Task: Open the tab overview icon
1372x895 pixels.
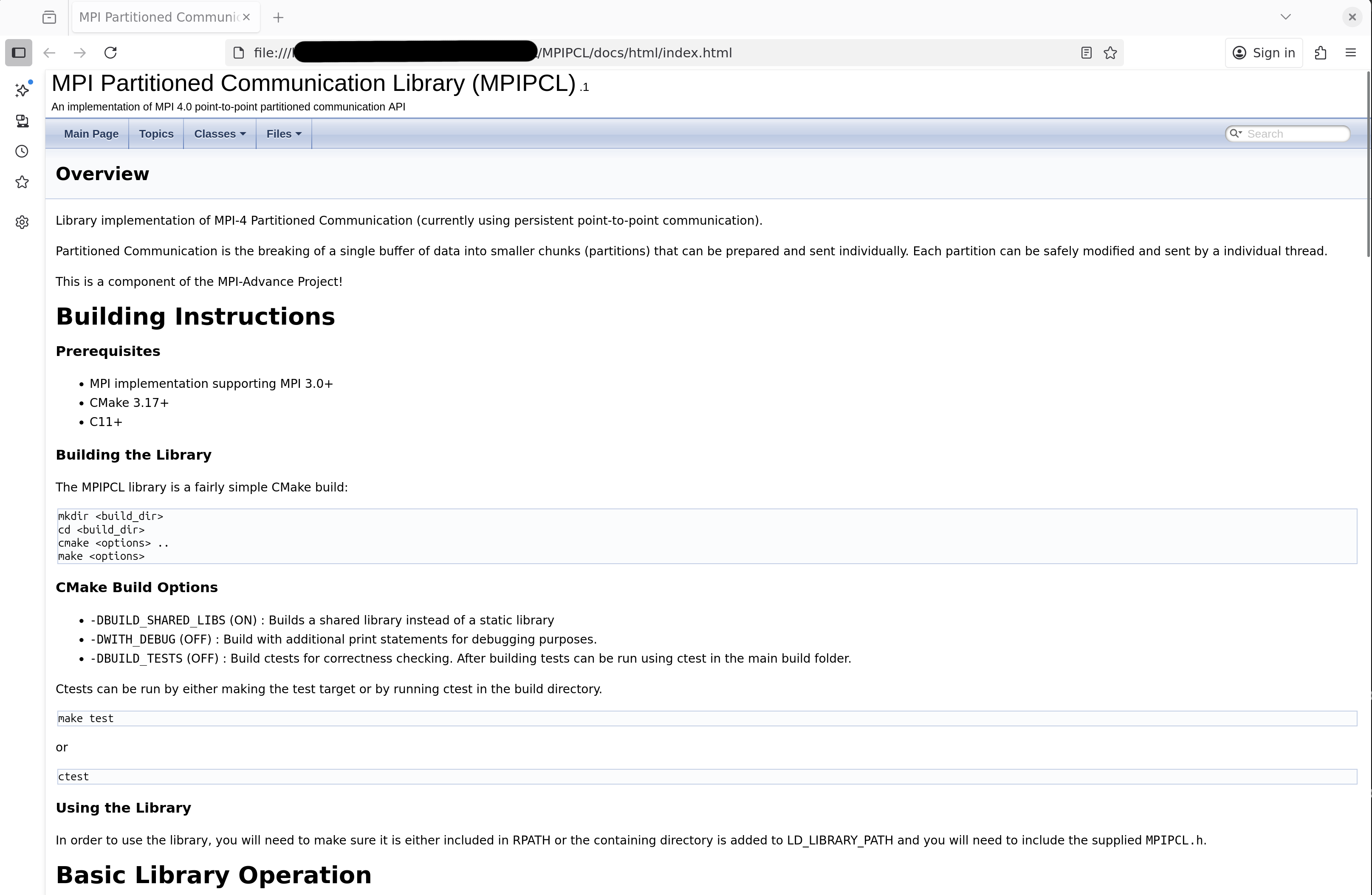Action: coord(50,17)
